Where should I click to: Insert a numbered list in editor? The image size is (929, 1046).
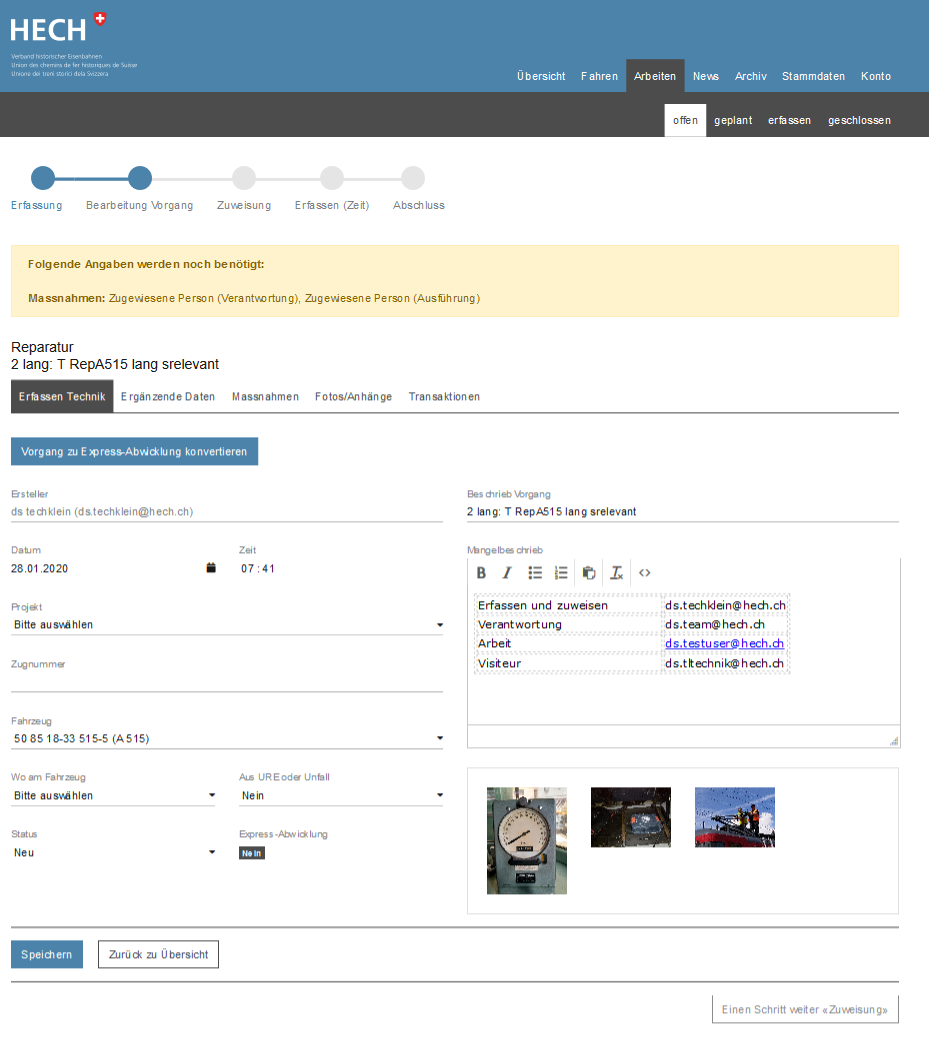click(561, 573)
